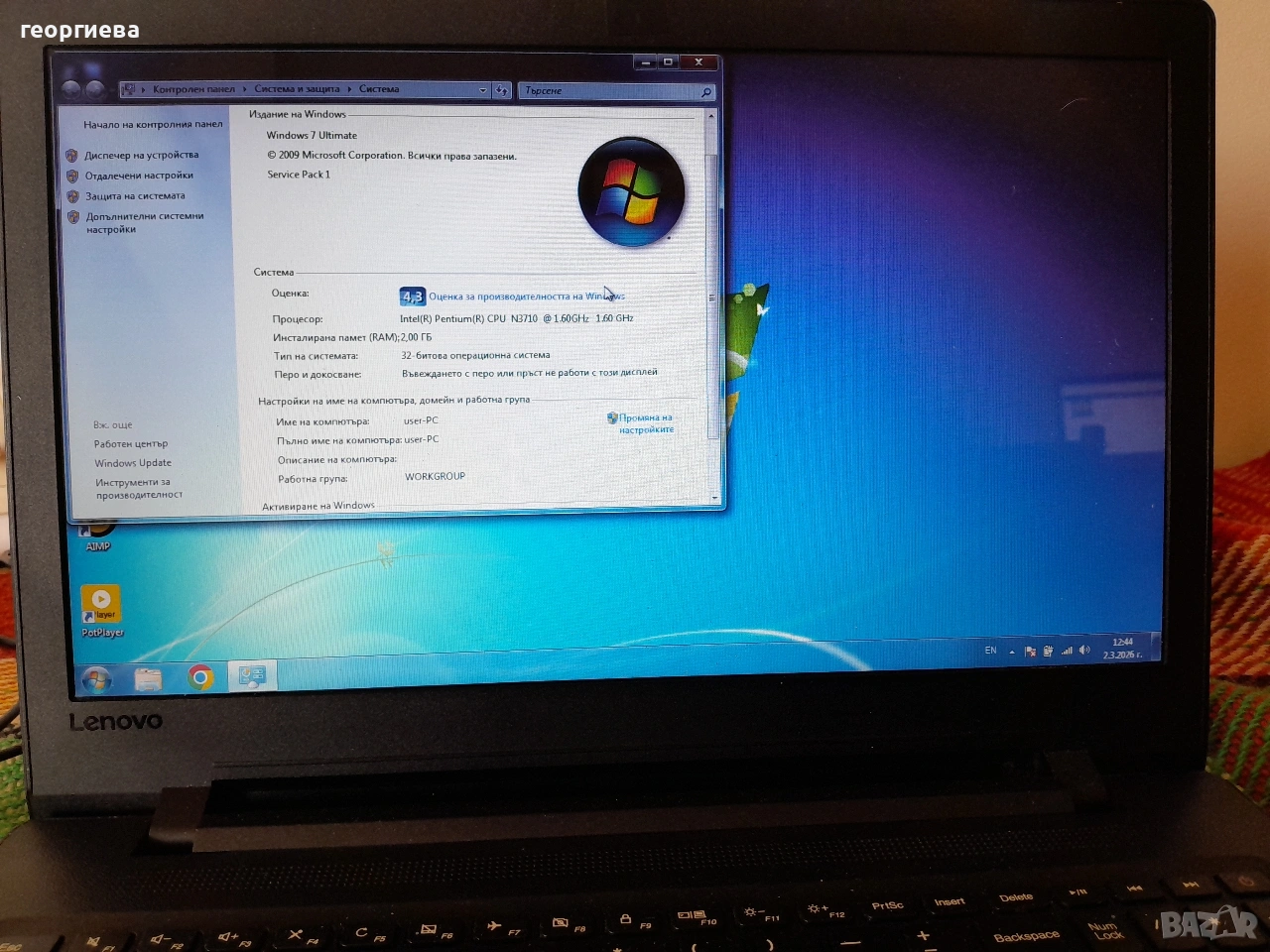Click user-PC next to Име на компютъра
Screen dimensions: 1270x952
(421, 420)
